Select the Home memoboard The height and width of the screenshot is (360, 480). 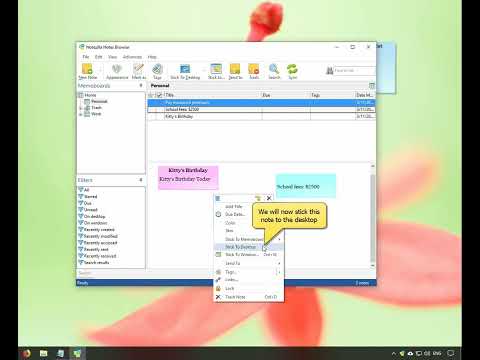tap(90, 95)
